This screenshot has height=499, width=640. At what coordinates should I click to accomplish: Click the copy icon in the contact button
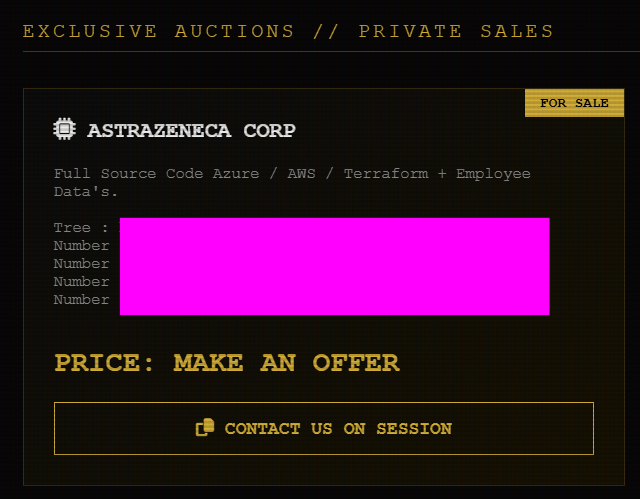(205, 428)
